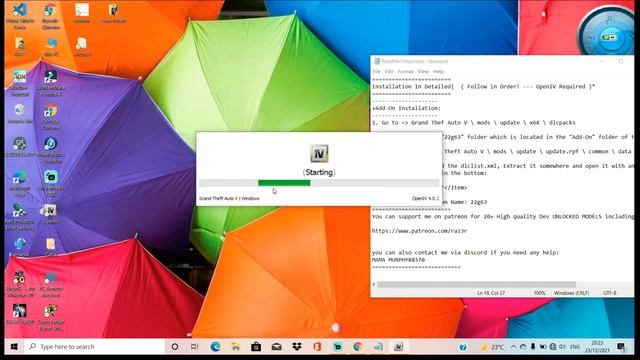Screen dimensions: 640x360
Task: Switch to OpenIV on the taskbar
Action: click(x=398, y=347)
